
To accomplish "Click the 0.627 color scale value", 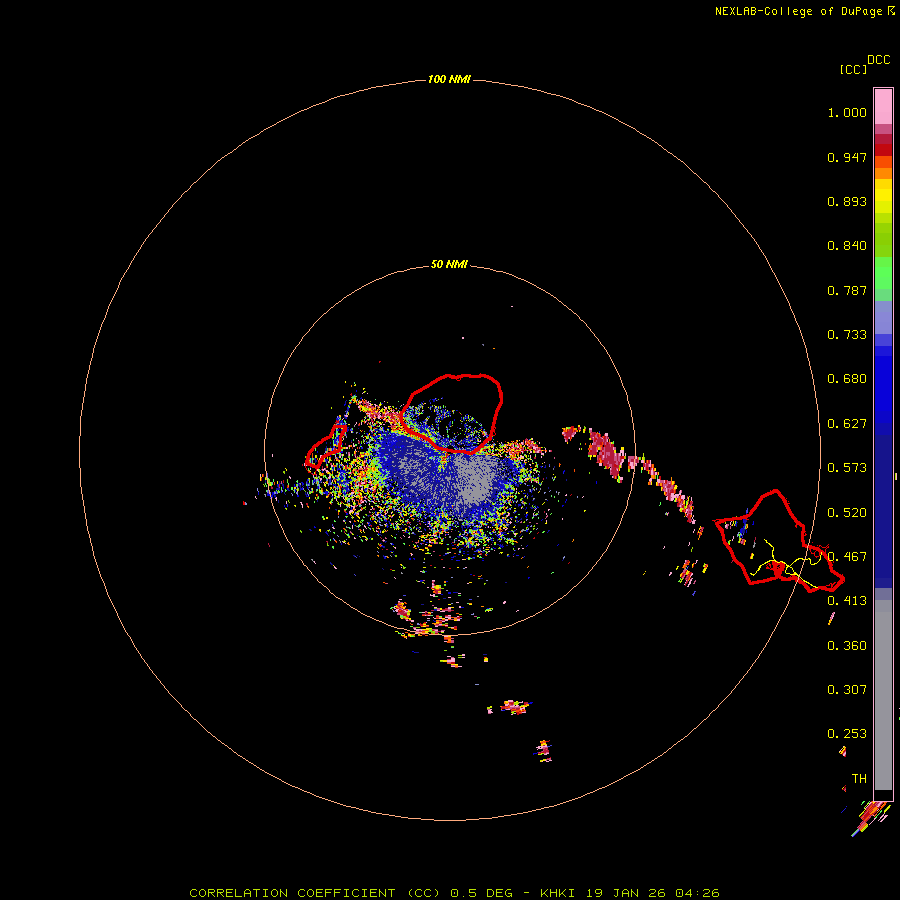I will tap(847, 424).
